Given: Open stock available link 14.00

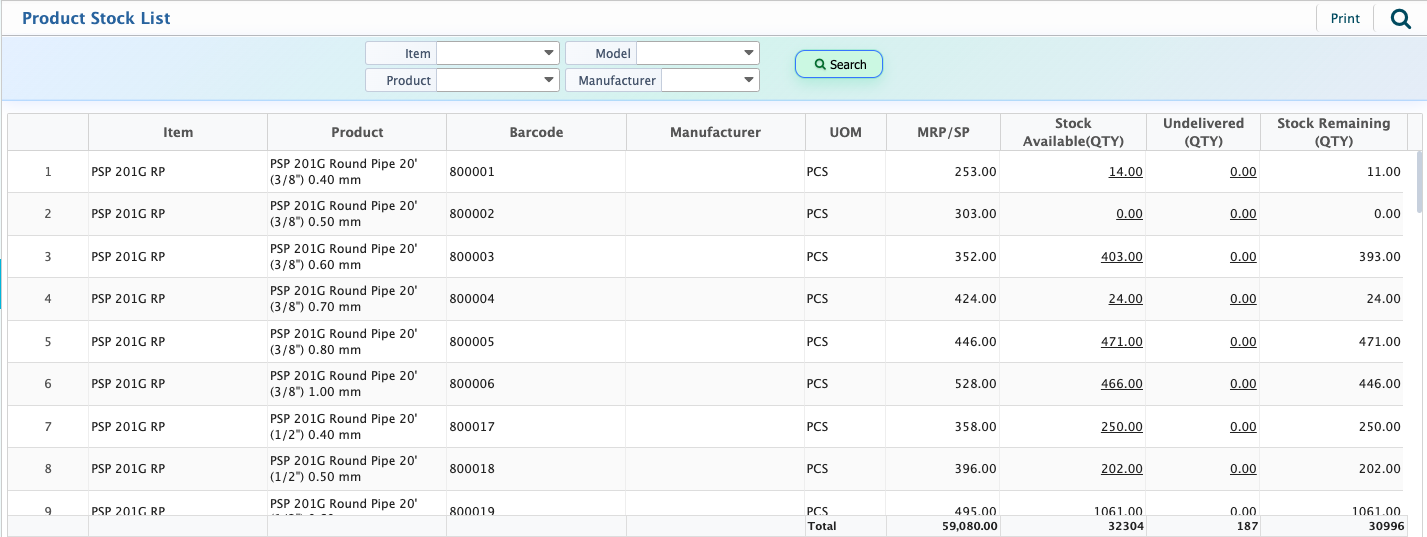Looking at the screenshot, I should point(1125,172).
